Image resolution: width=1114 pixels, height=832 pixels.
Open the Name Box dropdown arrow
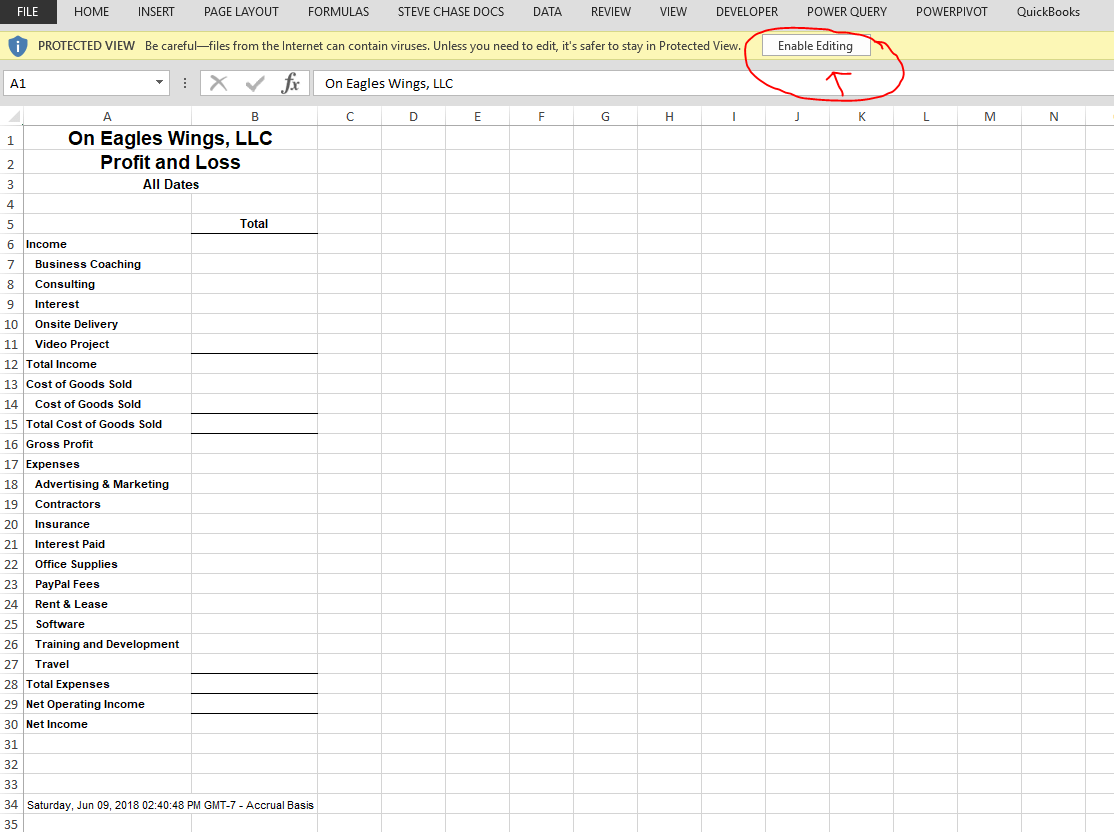tap(157, 84)
